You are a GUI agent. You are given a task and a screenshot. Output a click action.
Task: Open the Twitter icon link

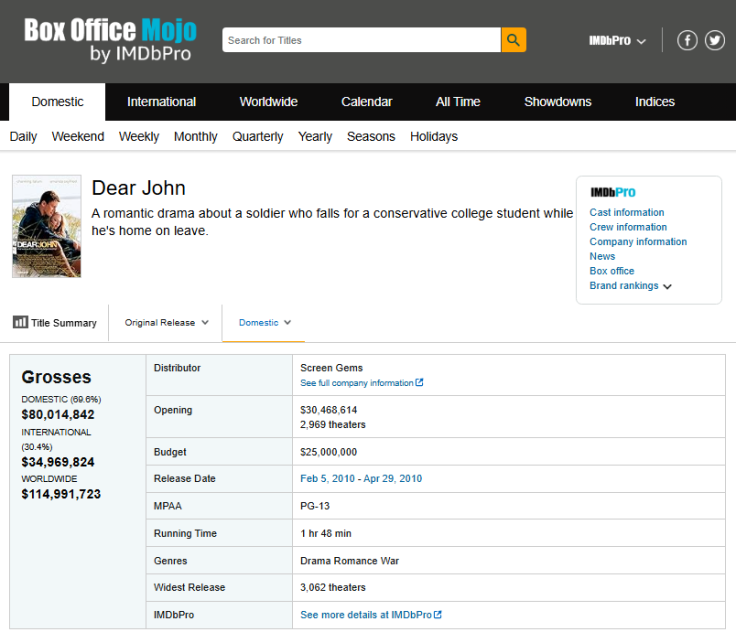click(x=714, y=40)
